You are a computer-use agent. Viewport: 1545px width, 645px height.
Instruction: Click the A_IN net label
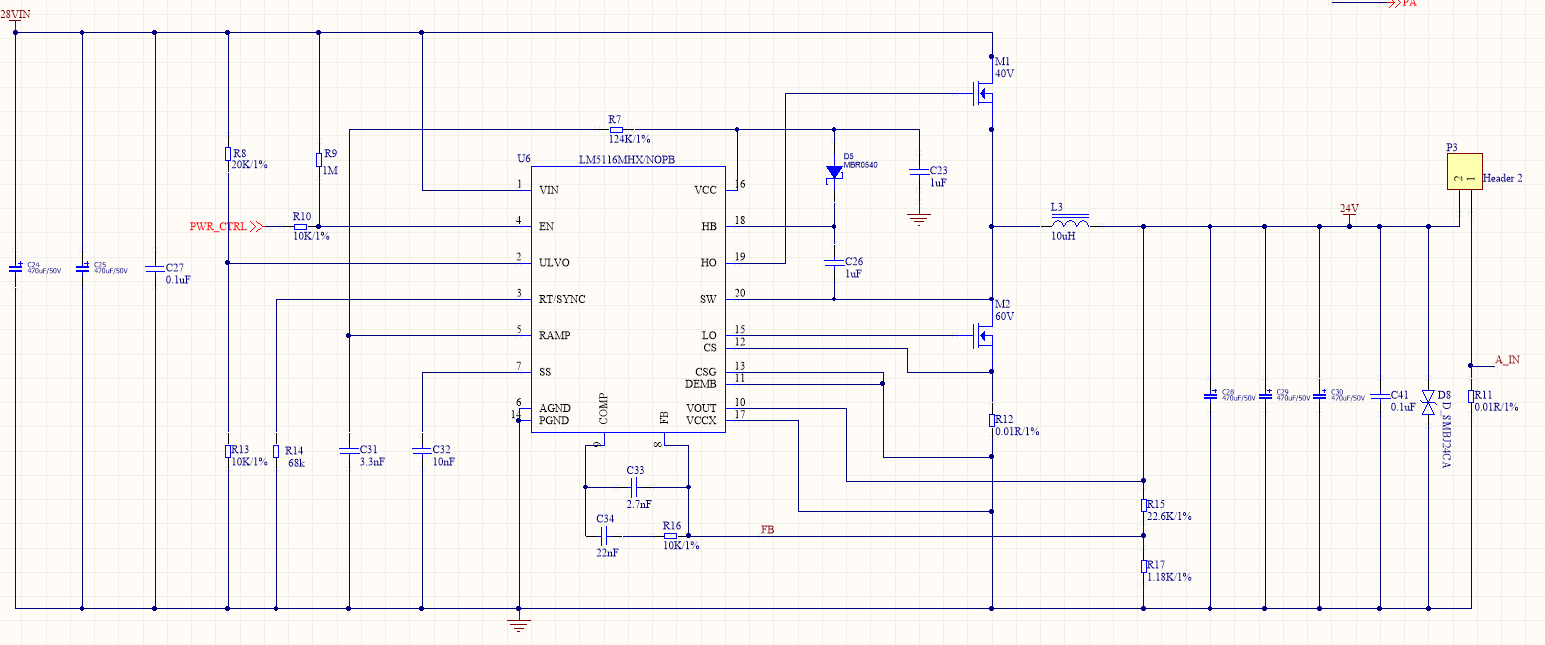pos(1507,359)
